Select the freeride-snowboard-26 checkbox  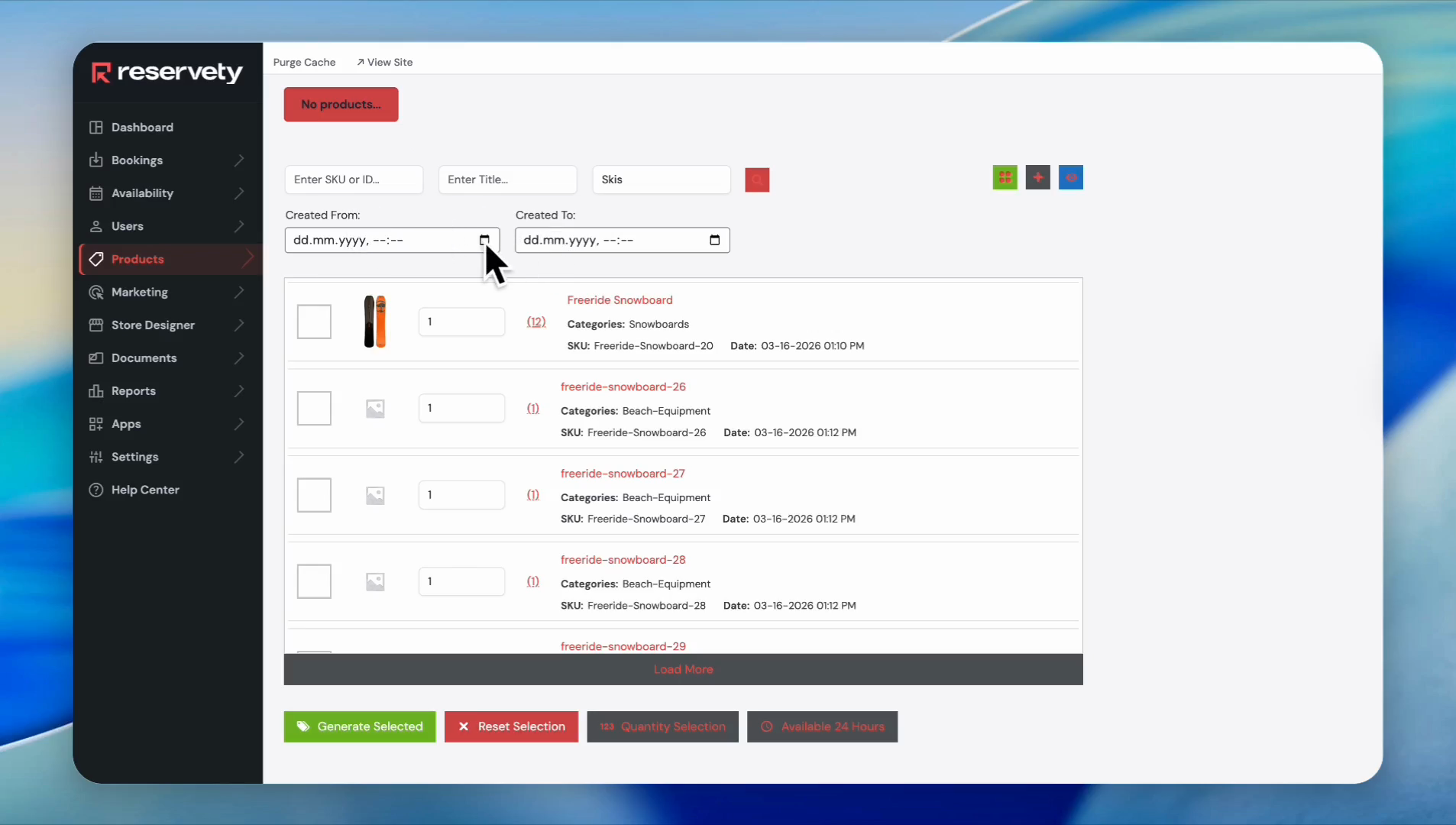[x=314, y=409]
